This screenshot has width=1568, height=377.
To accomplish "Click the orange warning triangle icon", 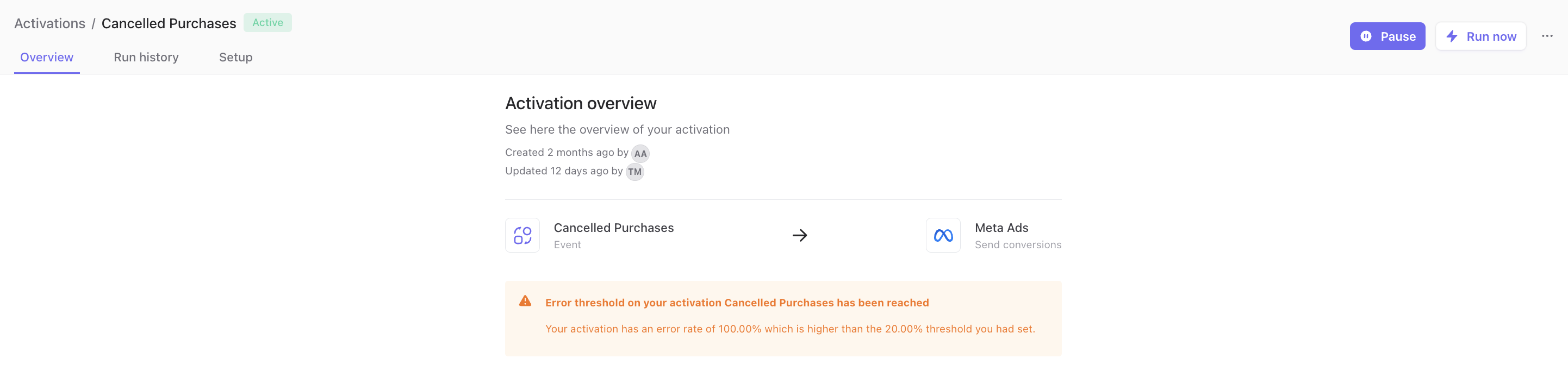I will point(525,301).
